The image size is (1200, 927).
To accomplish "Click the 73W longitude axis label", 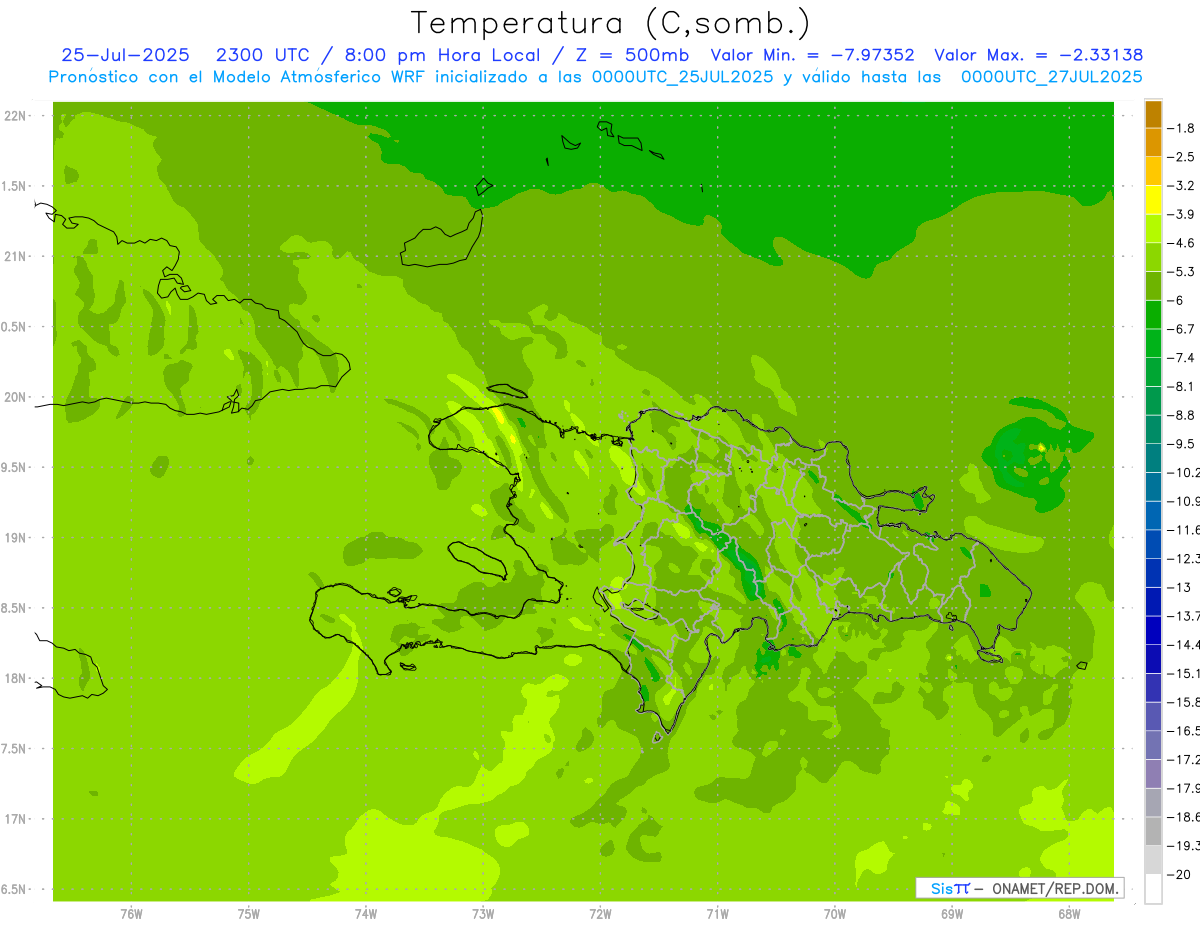I will click(x=483, y=914).
